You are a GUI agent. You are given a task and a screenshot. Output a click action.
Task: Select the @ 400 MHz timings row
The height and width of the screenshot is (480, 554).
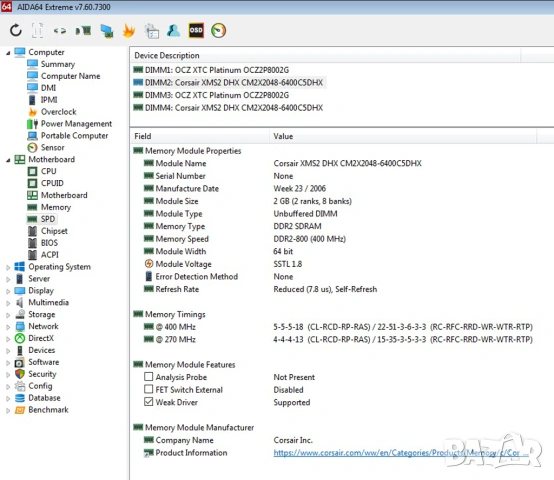(x=338, y=327)
